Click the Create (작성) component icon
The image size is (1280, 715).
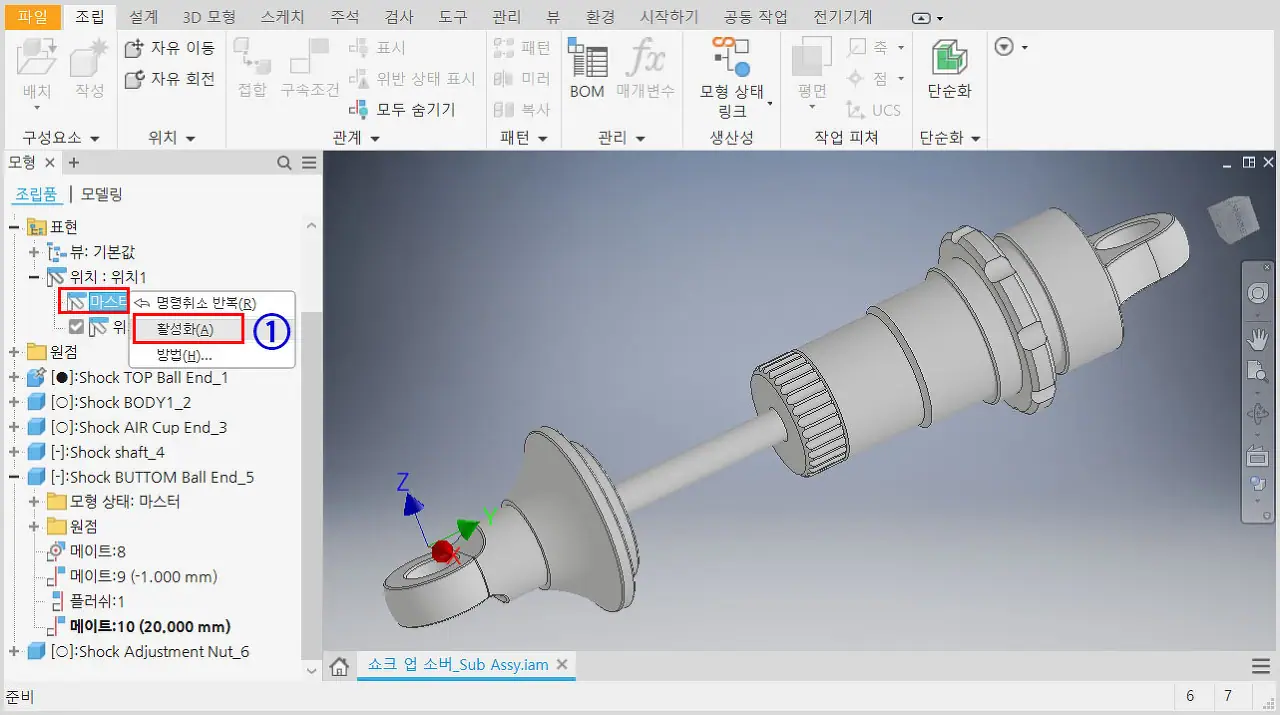(89, 58)
